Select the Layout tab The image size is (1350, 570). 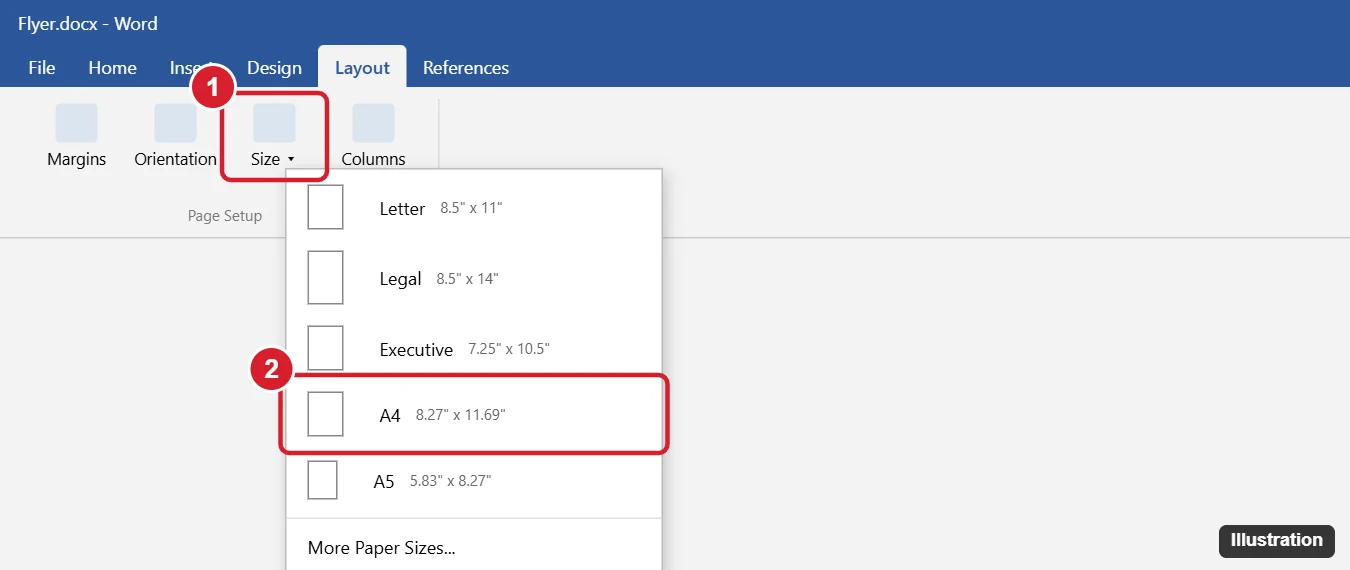[362, 68]
